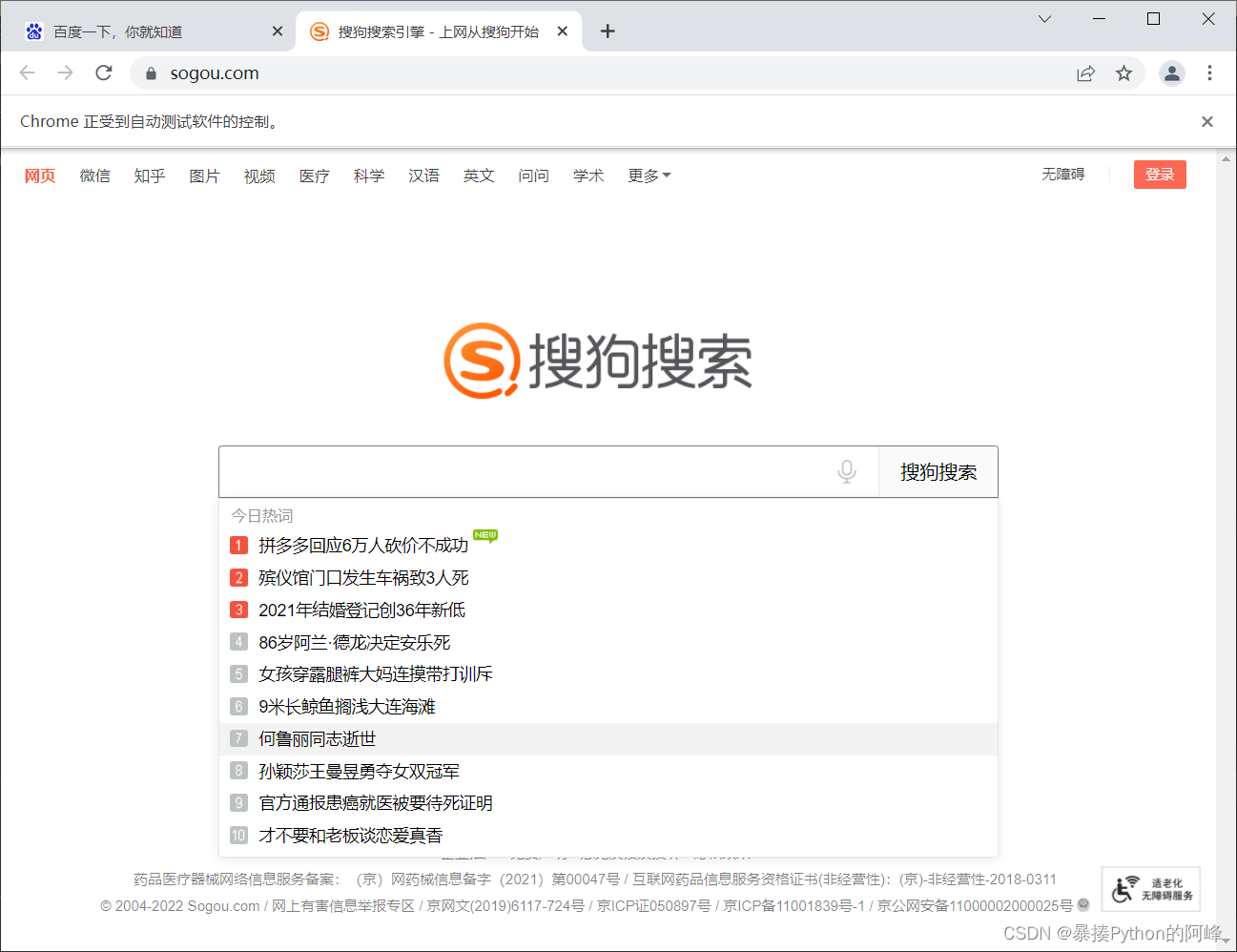
Task: Select hot word 官方通报患癌就医被要待死证明
Action: (x=608, y=802)
